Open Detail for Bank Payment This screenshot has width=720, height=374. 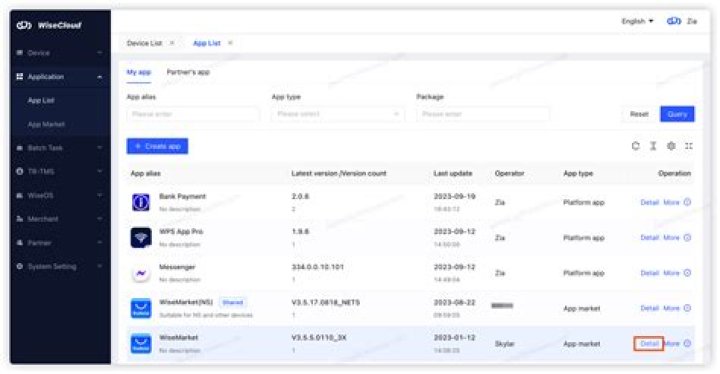pyautogui.click(x=649, y=202)
